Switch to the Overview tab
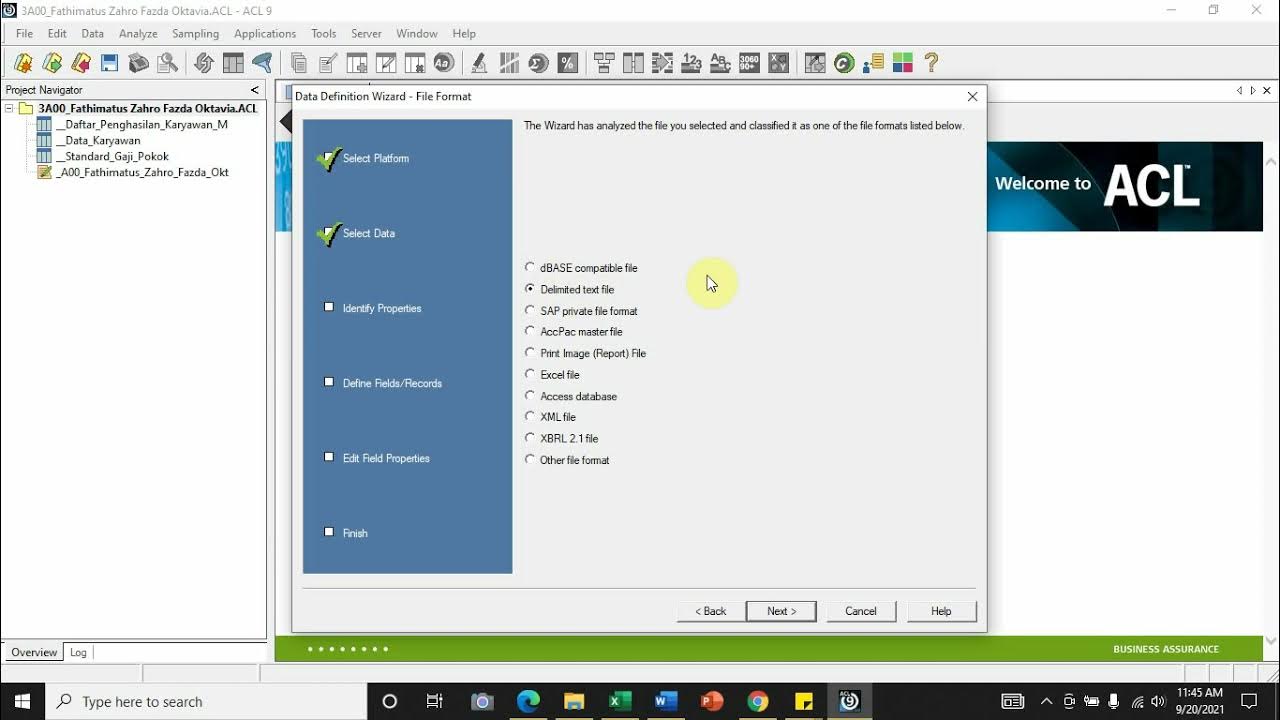 point(34,652)
